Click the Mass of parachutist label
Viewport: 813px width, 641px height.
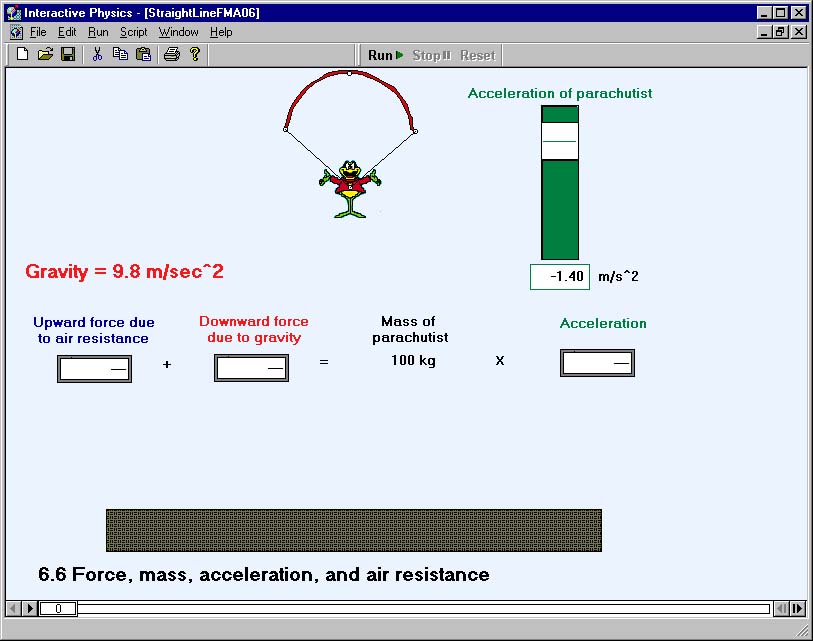(x=410, y=329)
